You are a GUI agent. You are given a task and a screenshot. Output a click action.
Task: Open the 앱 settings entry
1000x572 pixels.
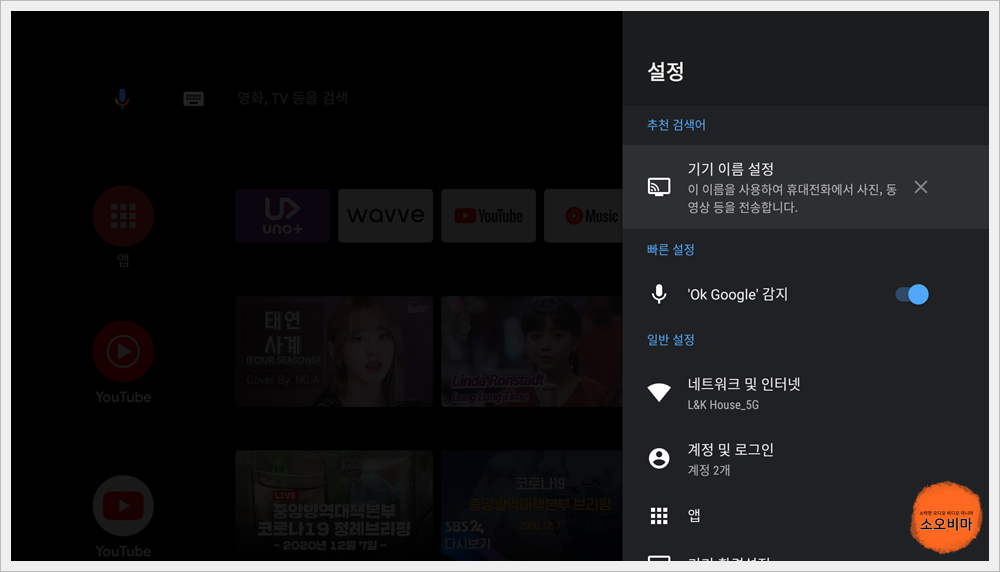tap(805, 515)
